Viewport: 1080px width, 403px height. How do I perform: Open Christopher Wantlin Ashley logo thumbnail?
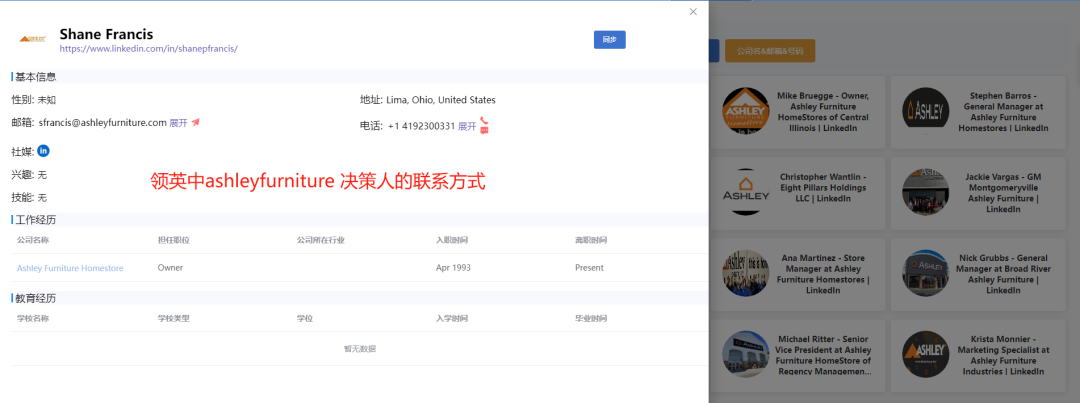coord(745,192)
